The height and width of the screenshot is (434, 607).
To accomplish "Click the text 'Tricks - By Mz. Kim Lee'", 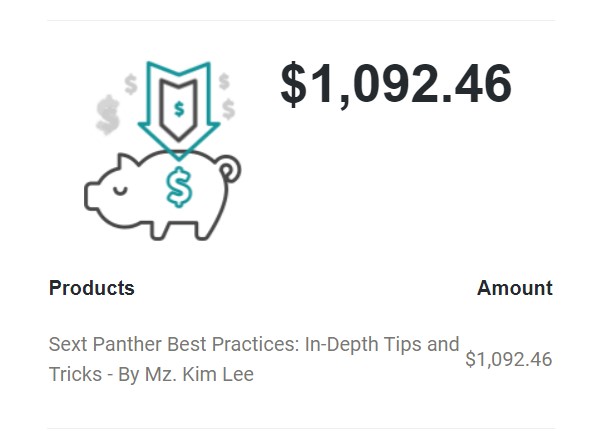I will 151,374.
